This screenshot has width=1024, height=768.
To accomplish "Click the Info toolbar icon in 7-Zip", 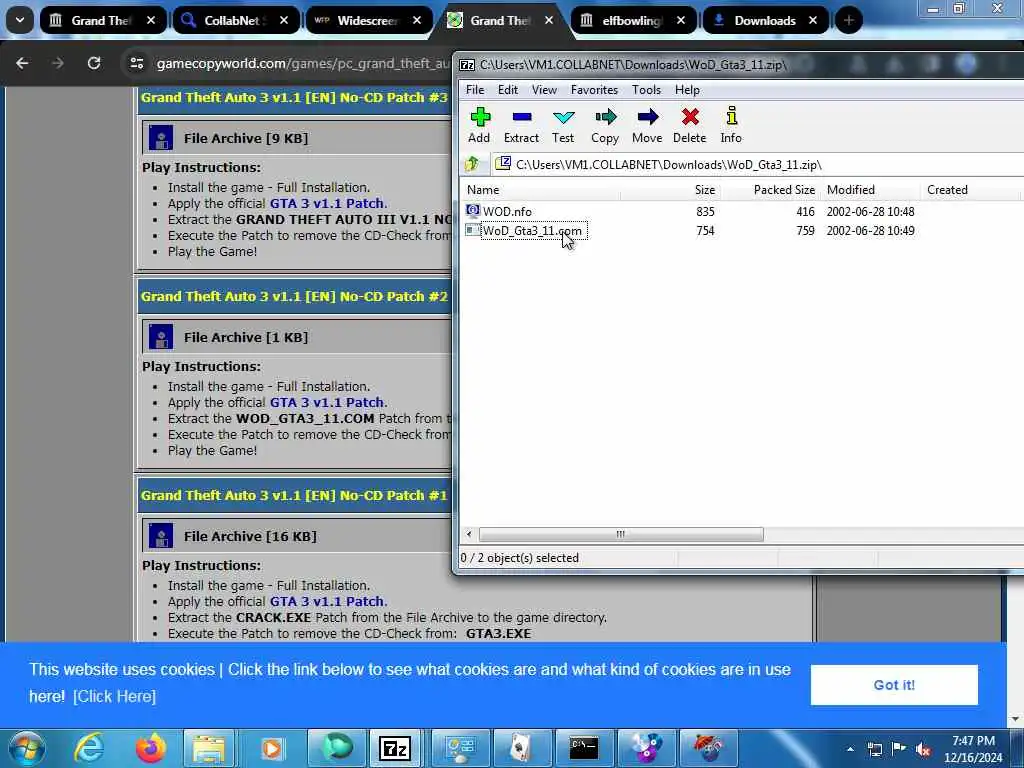I will [x=731, y=125].
